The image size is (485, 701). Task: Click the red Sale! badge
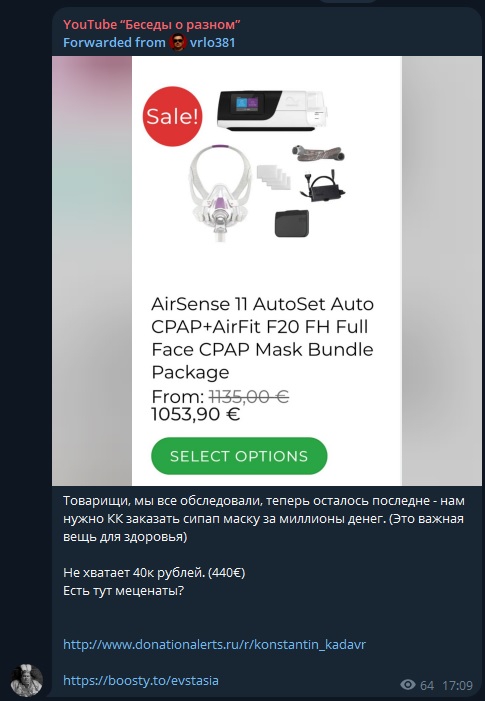click(x=173, y=116)
